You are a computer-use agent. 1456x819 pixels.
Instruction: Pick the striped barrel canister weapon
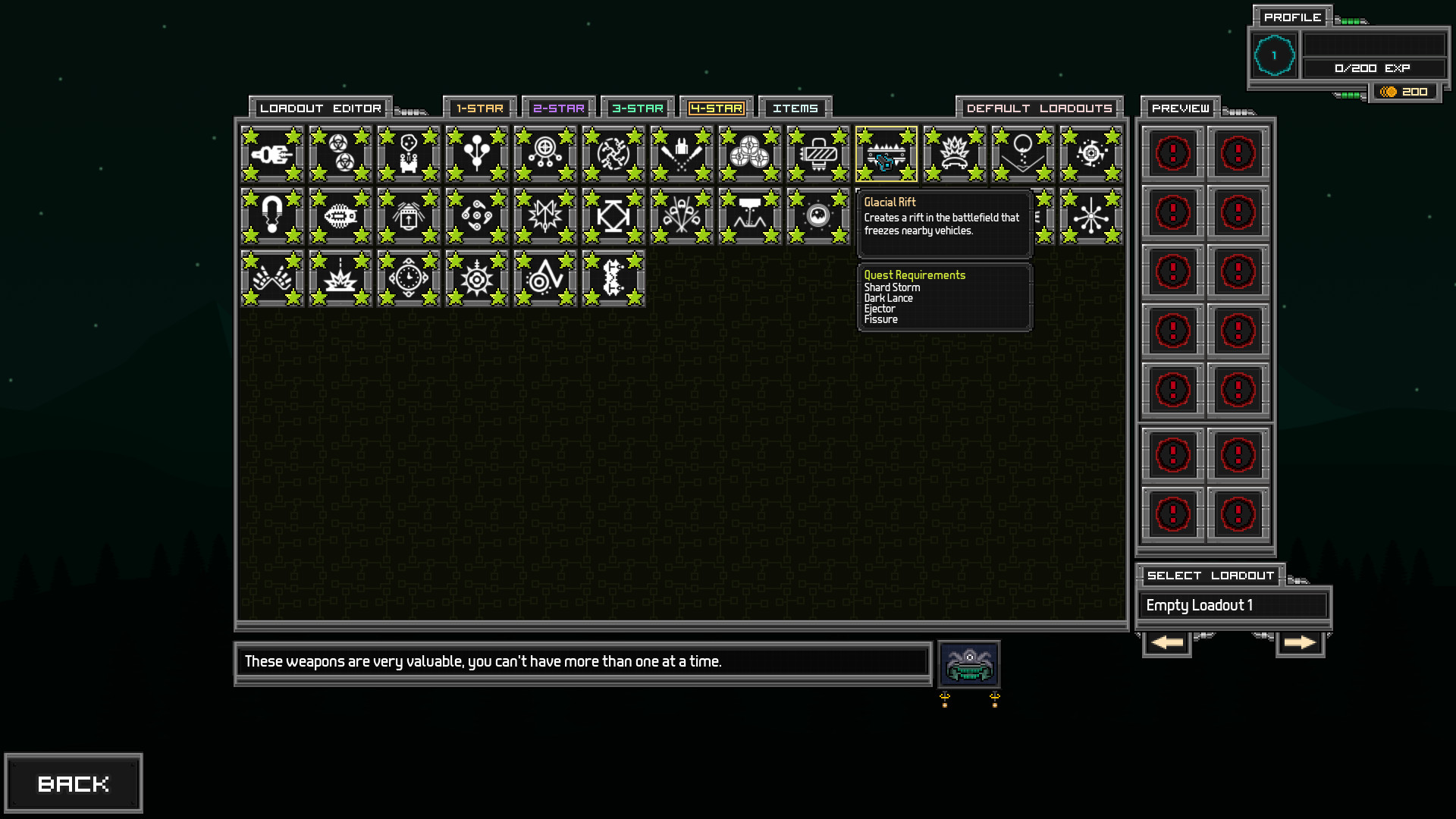[x=818, y=155]
